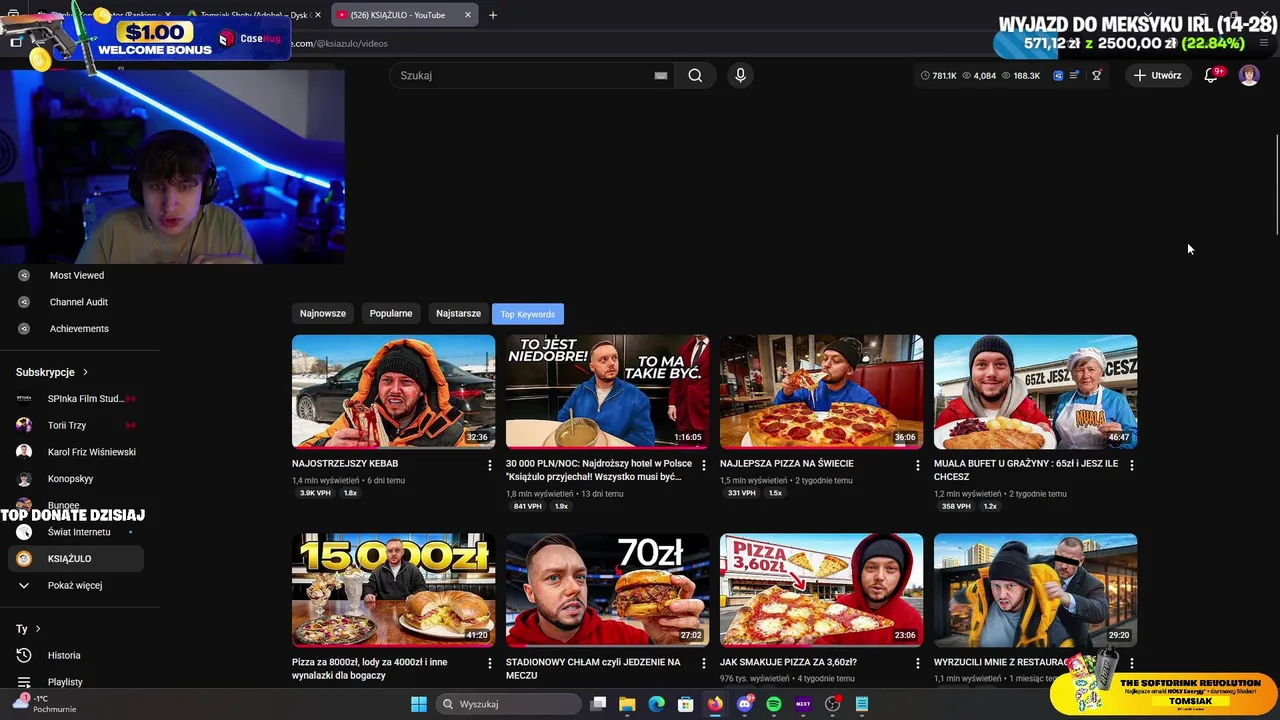The image size is (1280, 720).
Task: Open options for NAJLEPSZA PIZZA NA ŚWIECIE video
Action: click(x=917, y=465)
